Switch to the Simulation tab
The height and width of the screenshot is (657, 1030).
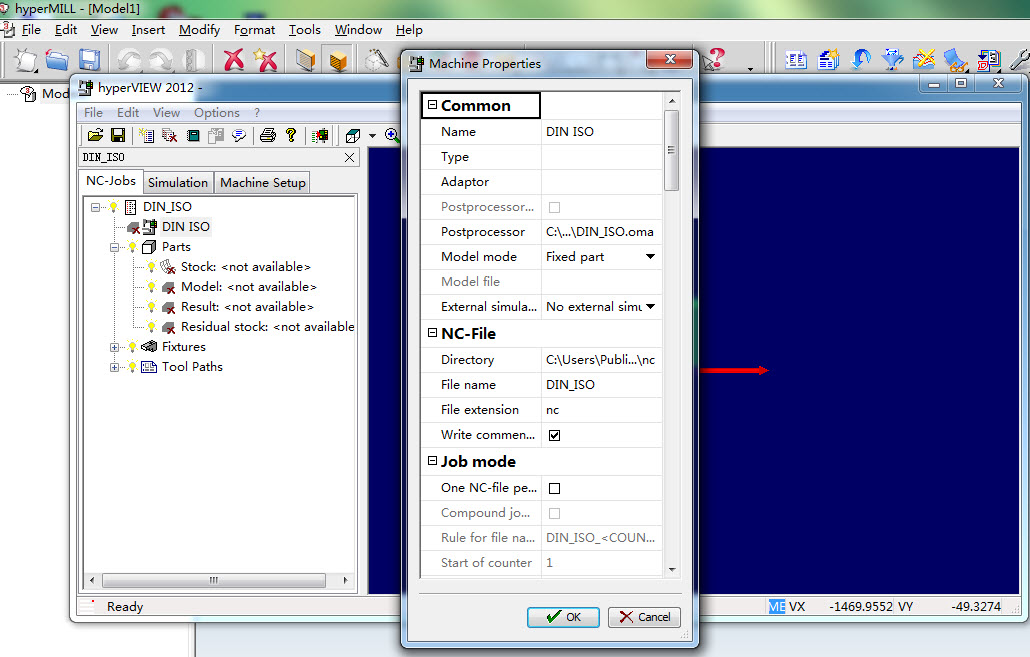click(177, 183)
